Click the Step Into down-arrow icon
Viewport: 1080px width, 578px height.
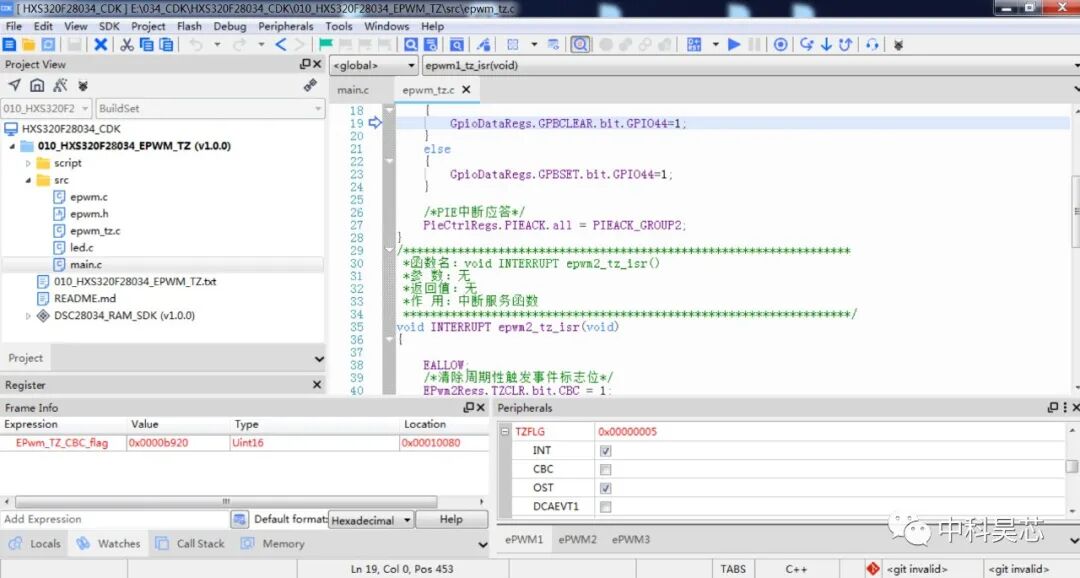click(826, 45)
